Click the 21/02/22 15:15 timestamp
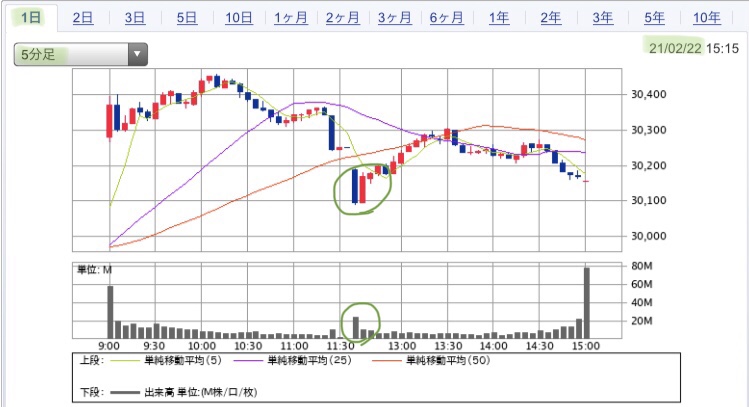Screen dimensions: 749x407 coord(694,48)
